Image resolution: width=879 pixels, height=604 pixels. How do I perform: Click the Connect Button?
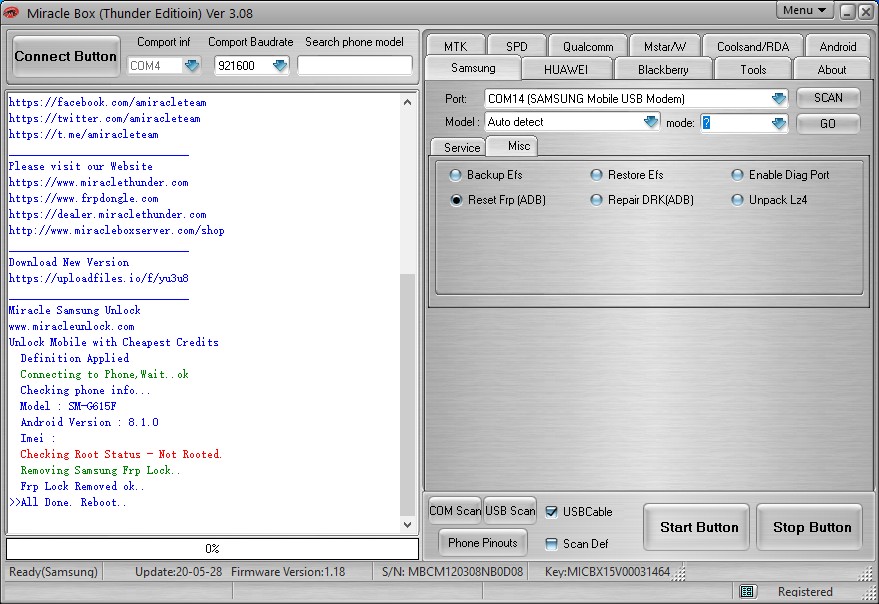pos(66,56)
